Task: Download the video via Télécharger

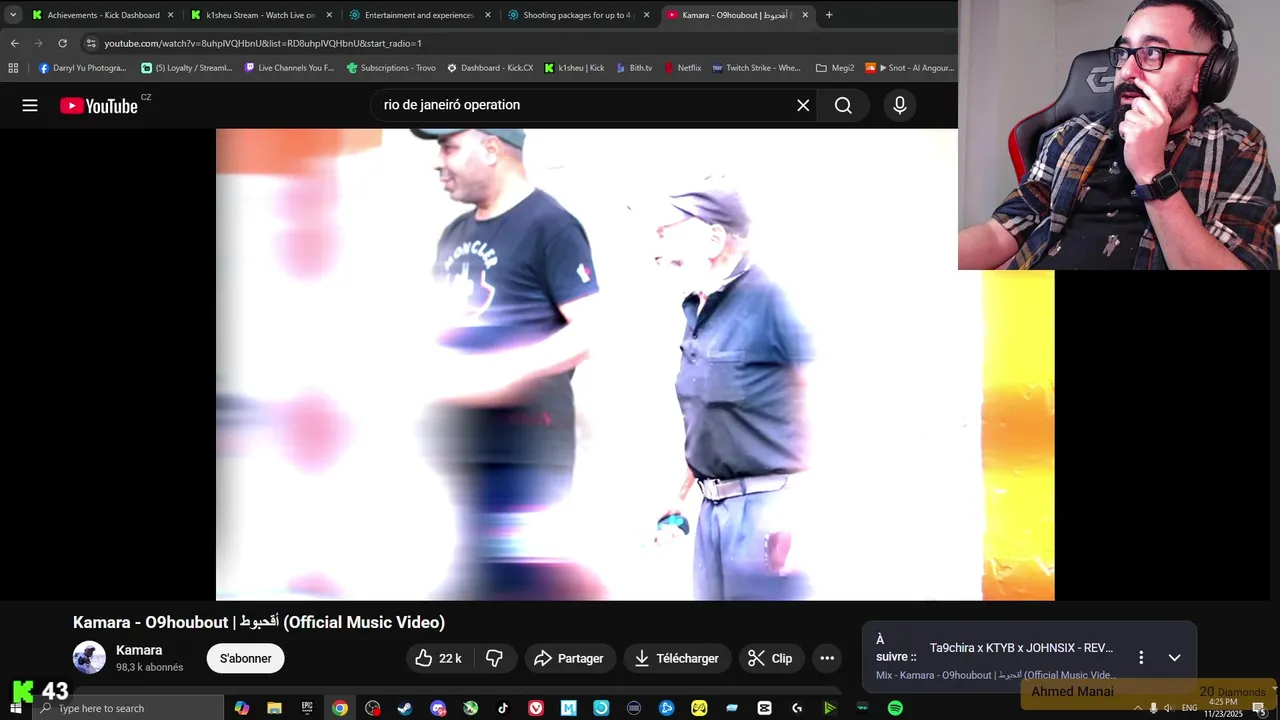Action: [x=677, y=658]
